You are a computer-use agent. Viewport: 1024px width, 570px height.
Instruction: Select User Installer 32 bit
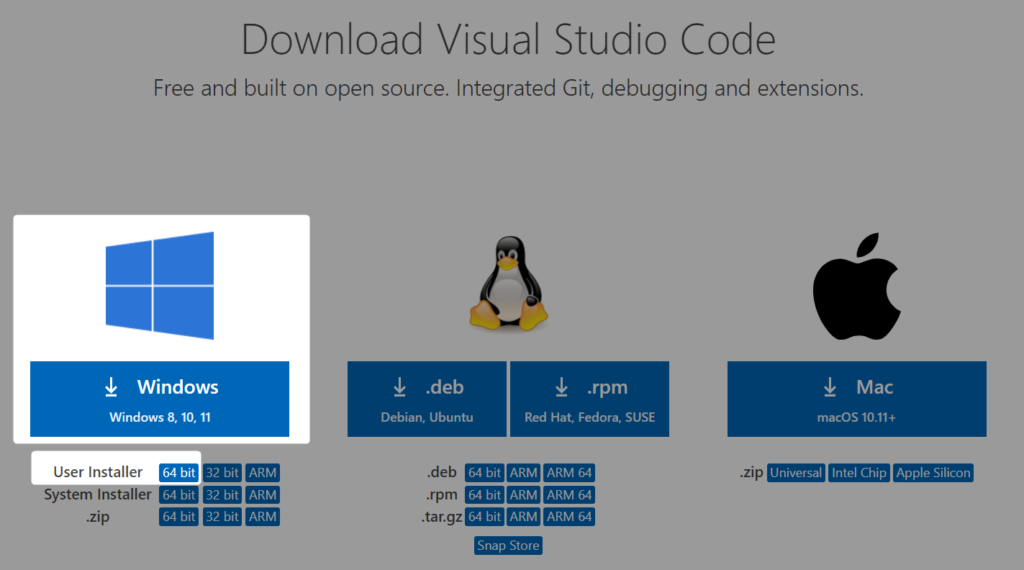click(222, 473)
